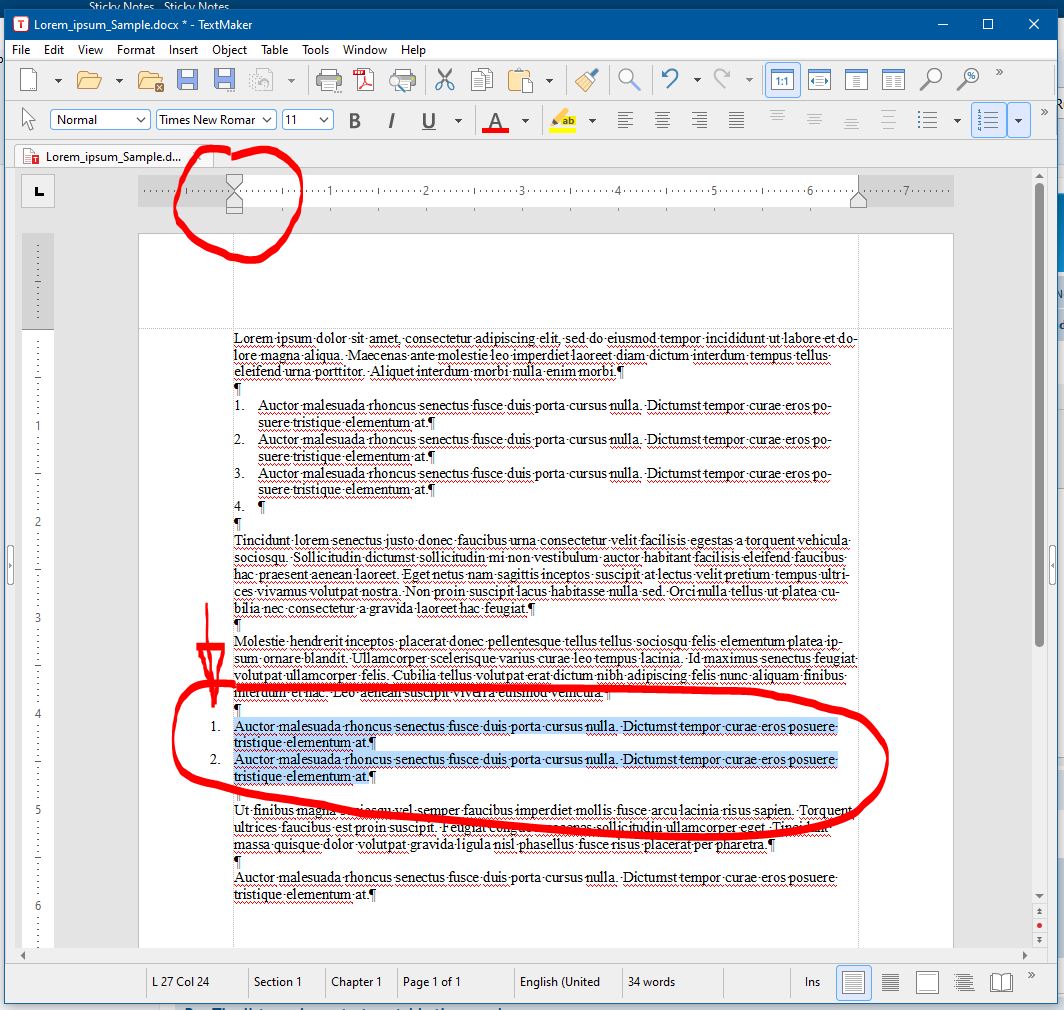Open the Search magnifier tool
Image resolution: width=1064 pixels, height=1010 pixels.
pyautogui.click(x=629, y=80)
